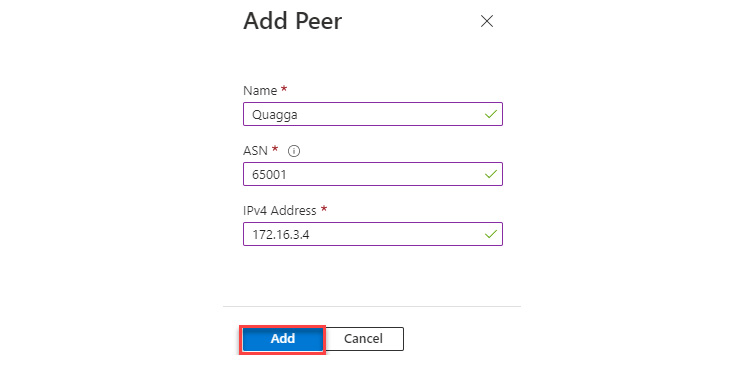The width and height of the screenshot is (744, 376).
Task: Focus the IPv4 Address input field
Action: [372, 234]
